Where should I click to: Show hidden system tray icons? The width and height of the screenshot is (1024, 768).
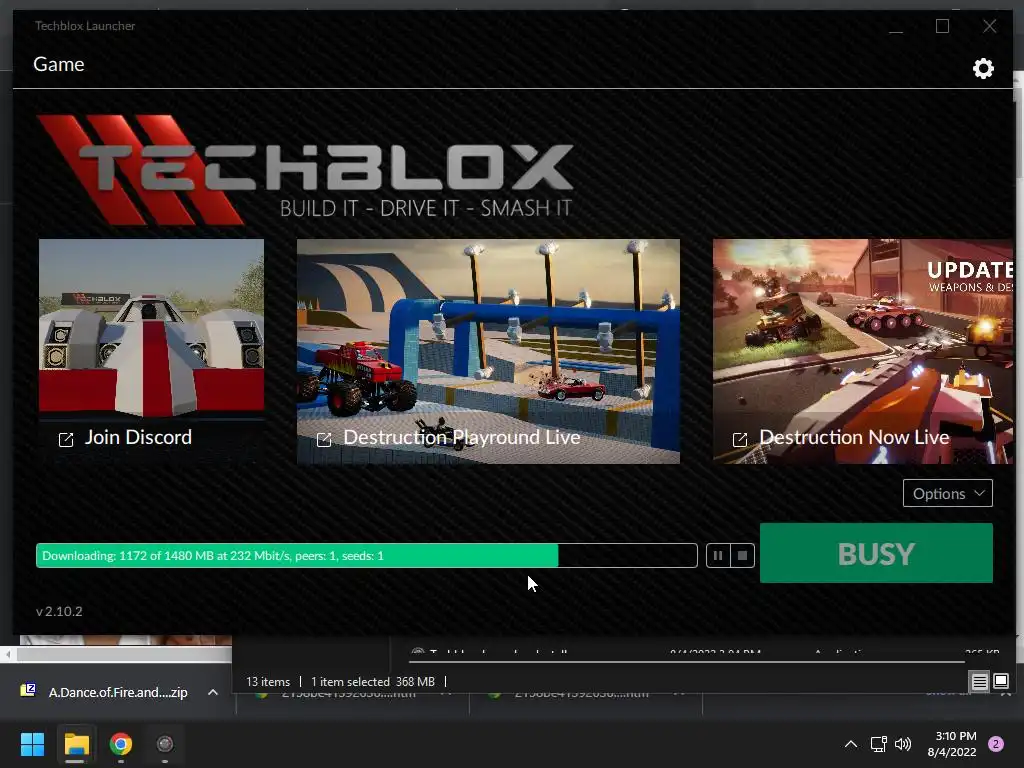[851, 744]
